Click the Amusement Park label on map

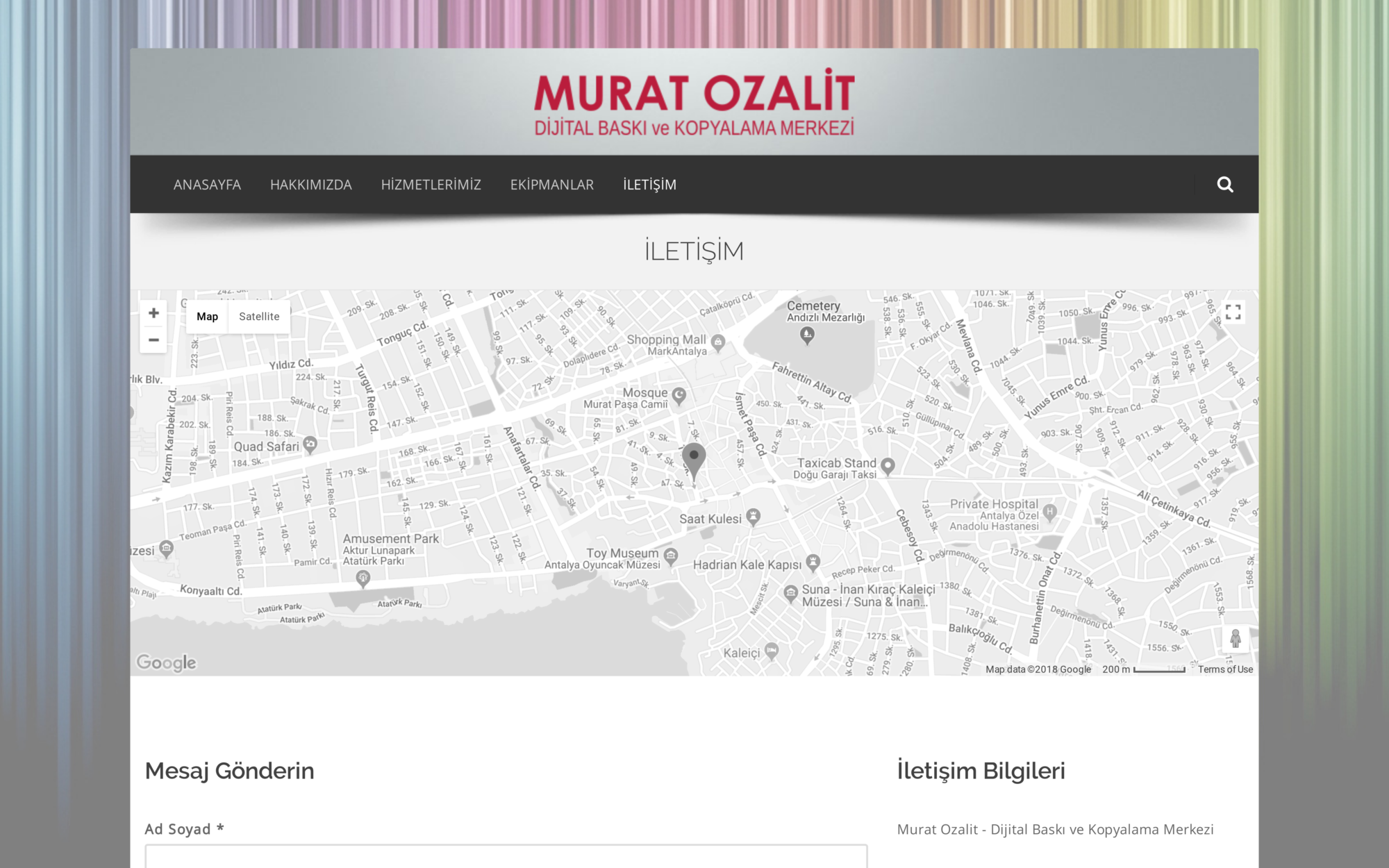[391, 539]
